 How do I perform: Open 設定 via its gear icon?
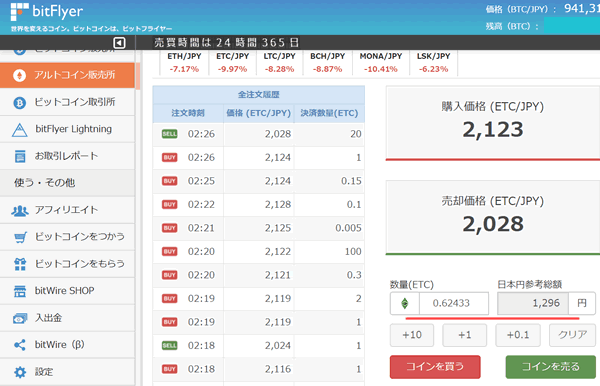click(x=20, y=372)
